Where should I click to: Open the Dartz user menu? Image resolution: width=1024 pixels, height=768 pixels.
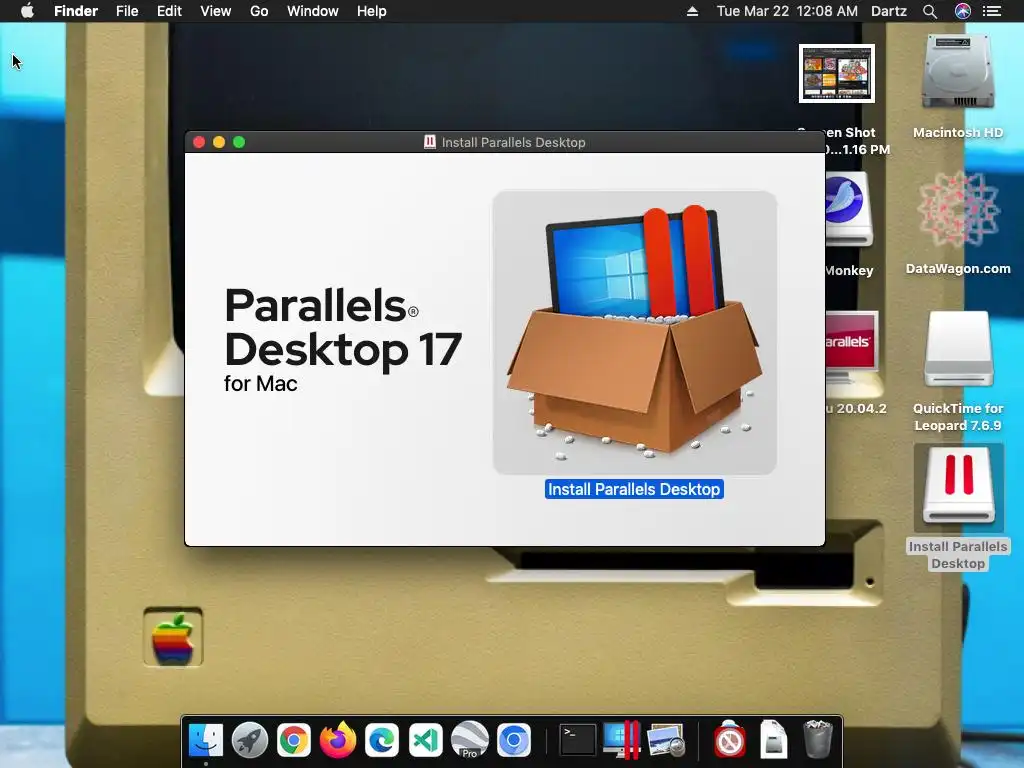[x=889, y=11]
